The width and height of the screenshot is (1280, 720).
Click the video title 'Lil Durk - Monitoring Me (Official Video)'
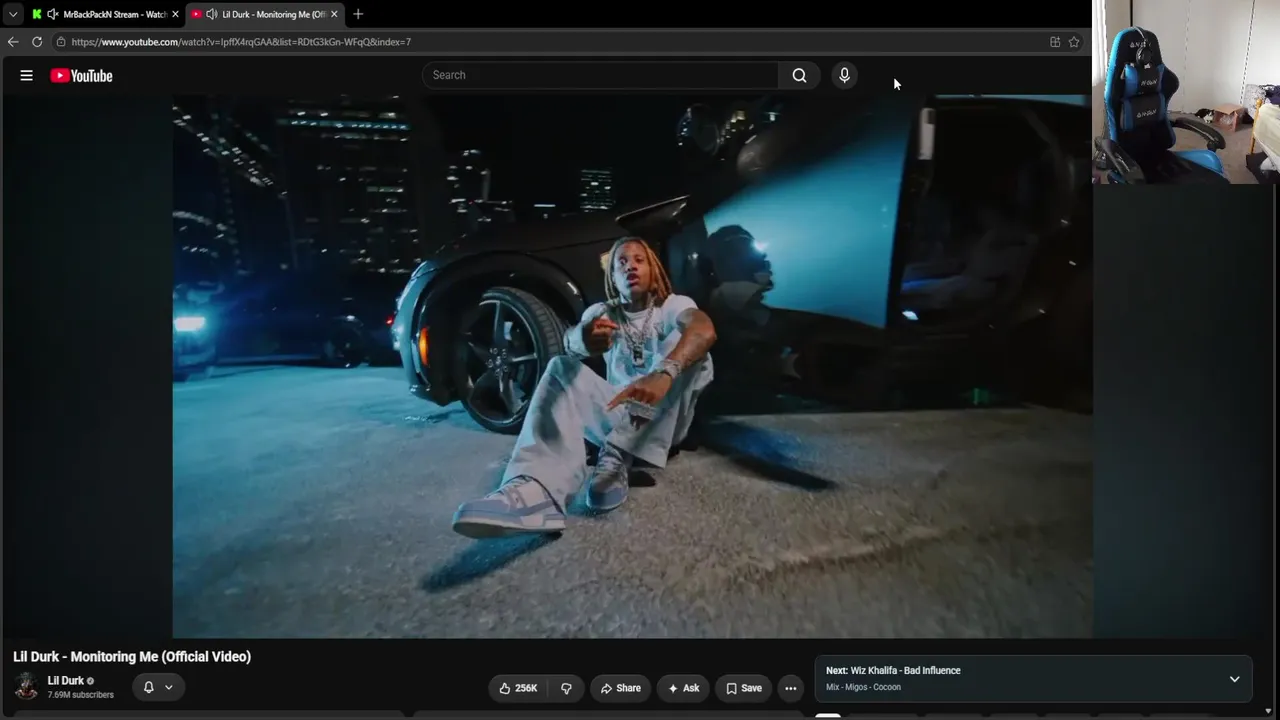tap(132, 657)
